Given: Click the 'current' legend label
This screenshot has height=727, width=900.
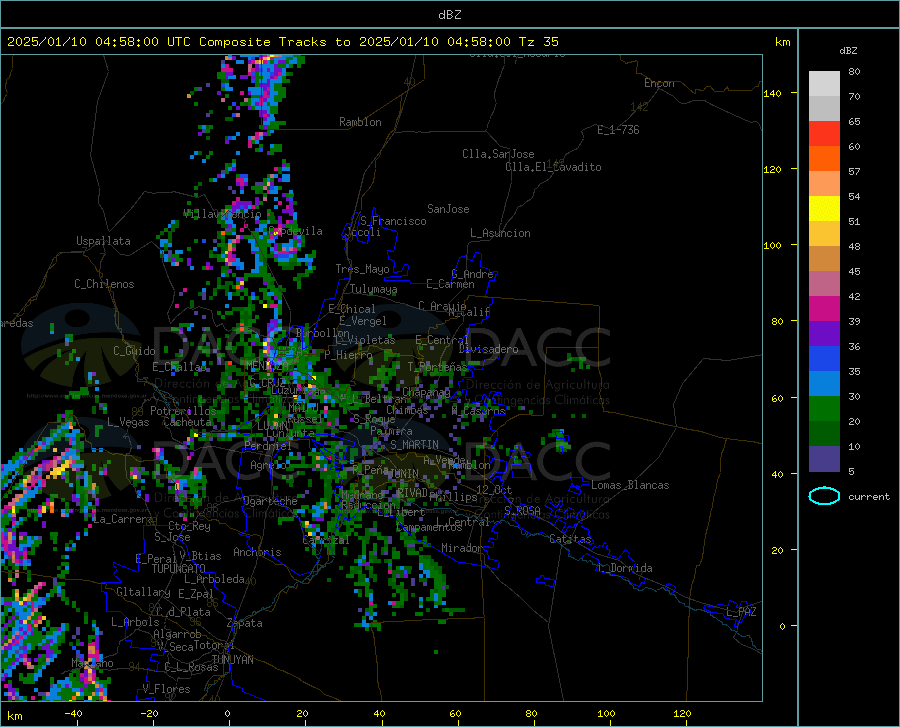Looking at the screenshot, I should 868,496.
